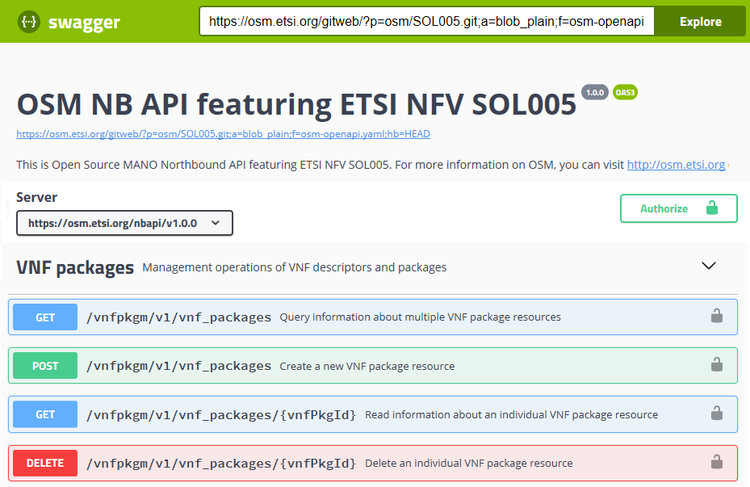Click lock icon on POST vnf_packages row
750x487 pixels.
tap(716, 365)
